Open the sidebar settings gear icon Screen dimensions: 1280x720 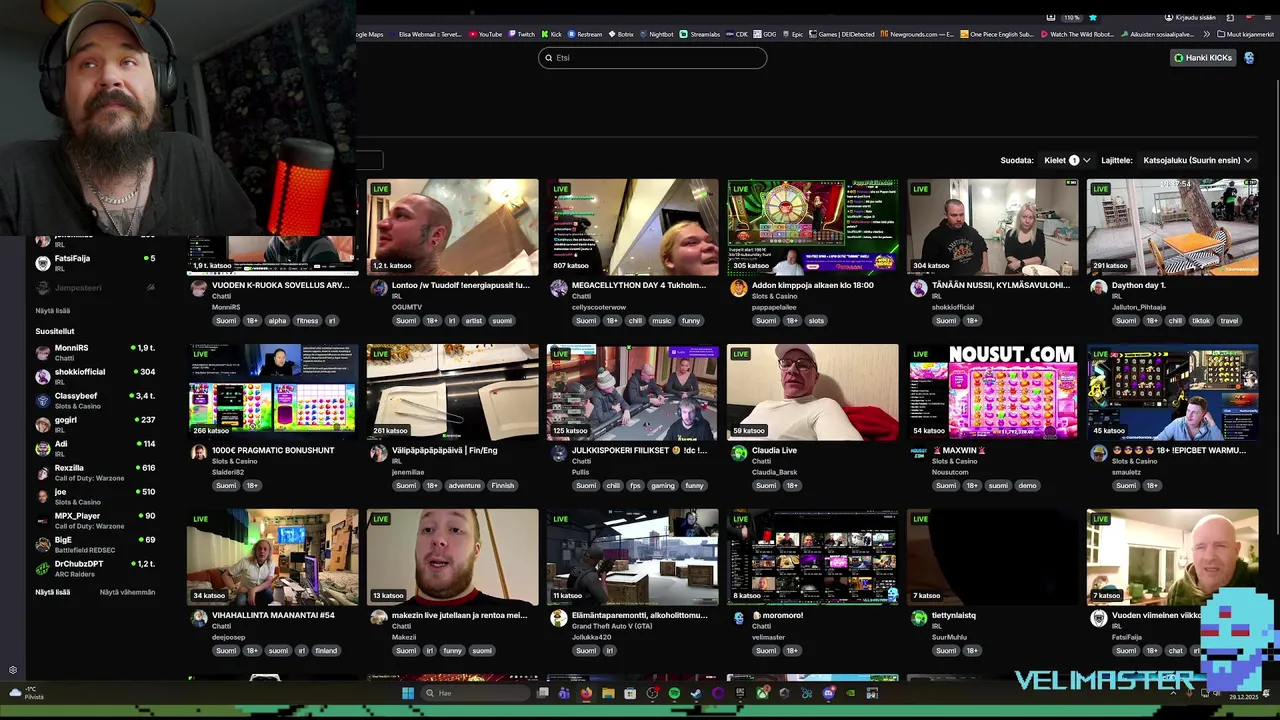[x=13, y=670]
